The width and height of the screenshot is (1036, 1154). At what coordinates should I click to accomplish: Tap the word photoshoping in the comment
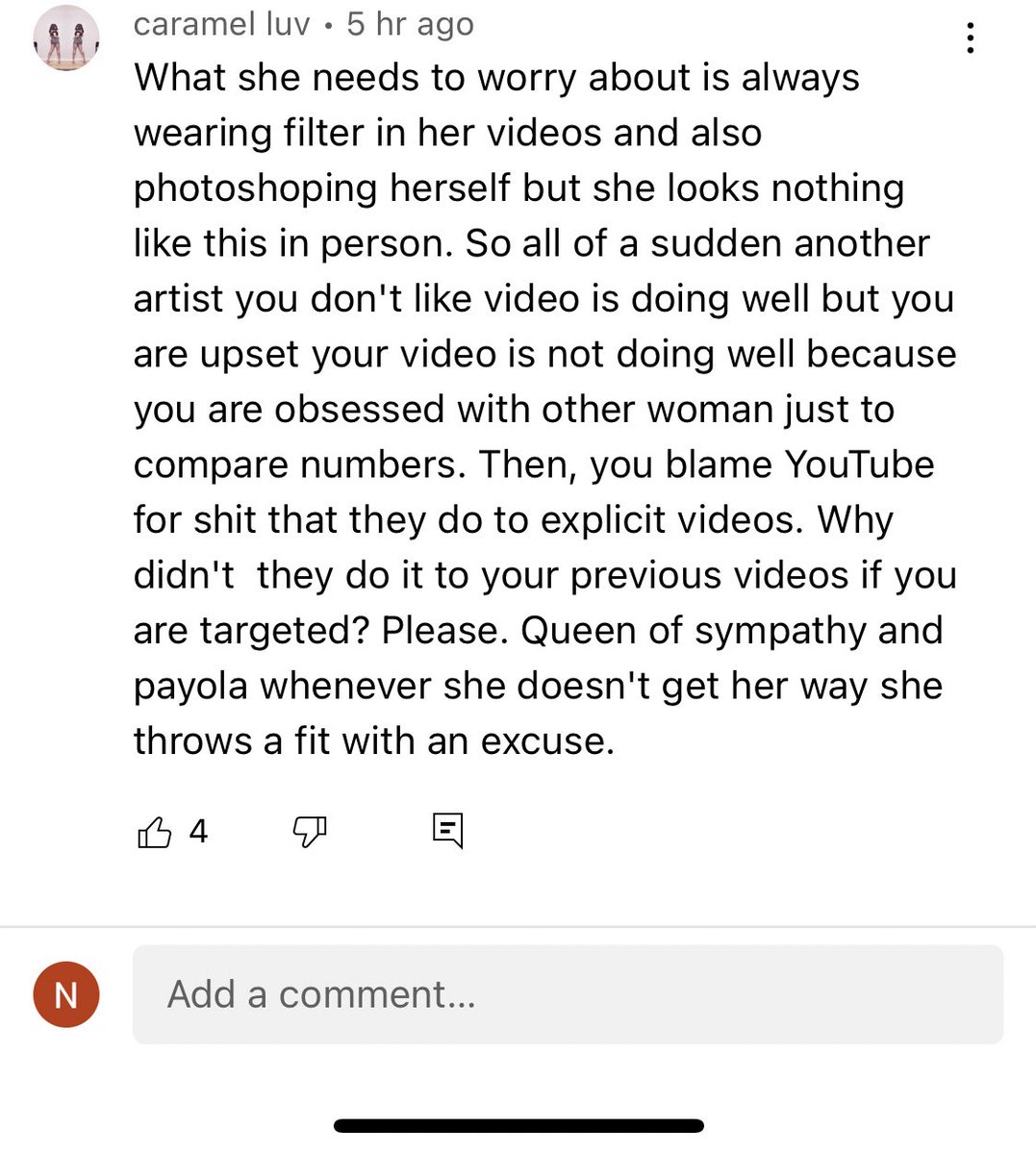coord(254,189)
